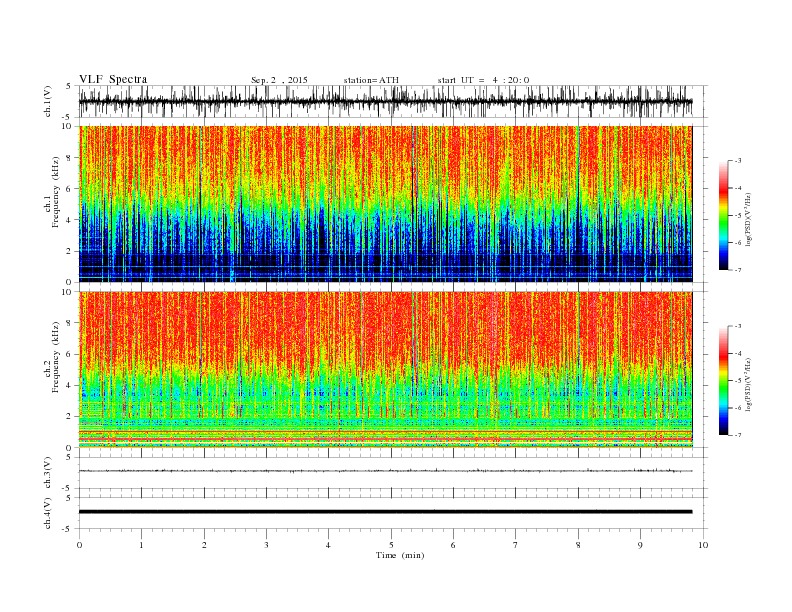Click the "ch.4(V)" axis label

coord(48,513)
